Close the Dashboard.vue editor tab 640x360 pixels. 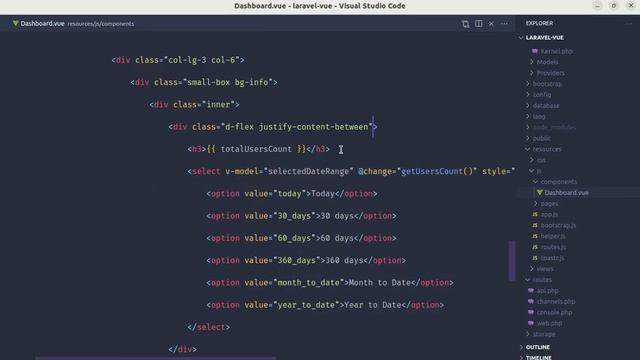coord(491,24)
